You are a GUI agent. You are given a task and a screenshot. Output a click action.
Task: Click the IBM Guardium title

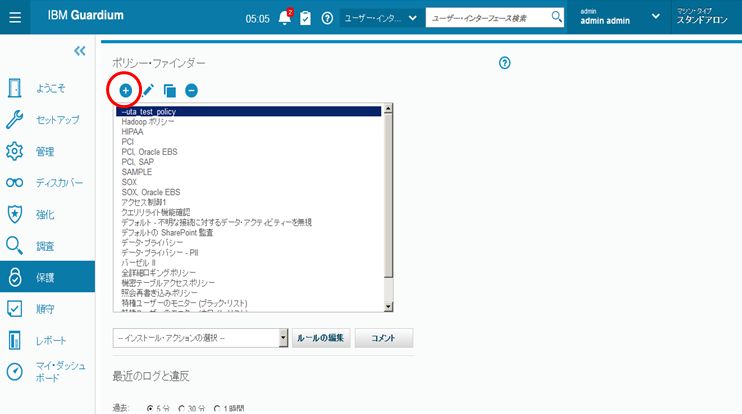(x=86, y=15)
